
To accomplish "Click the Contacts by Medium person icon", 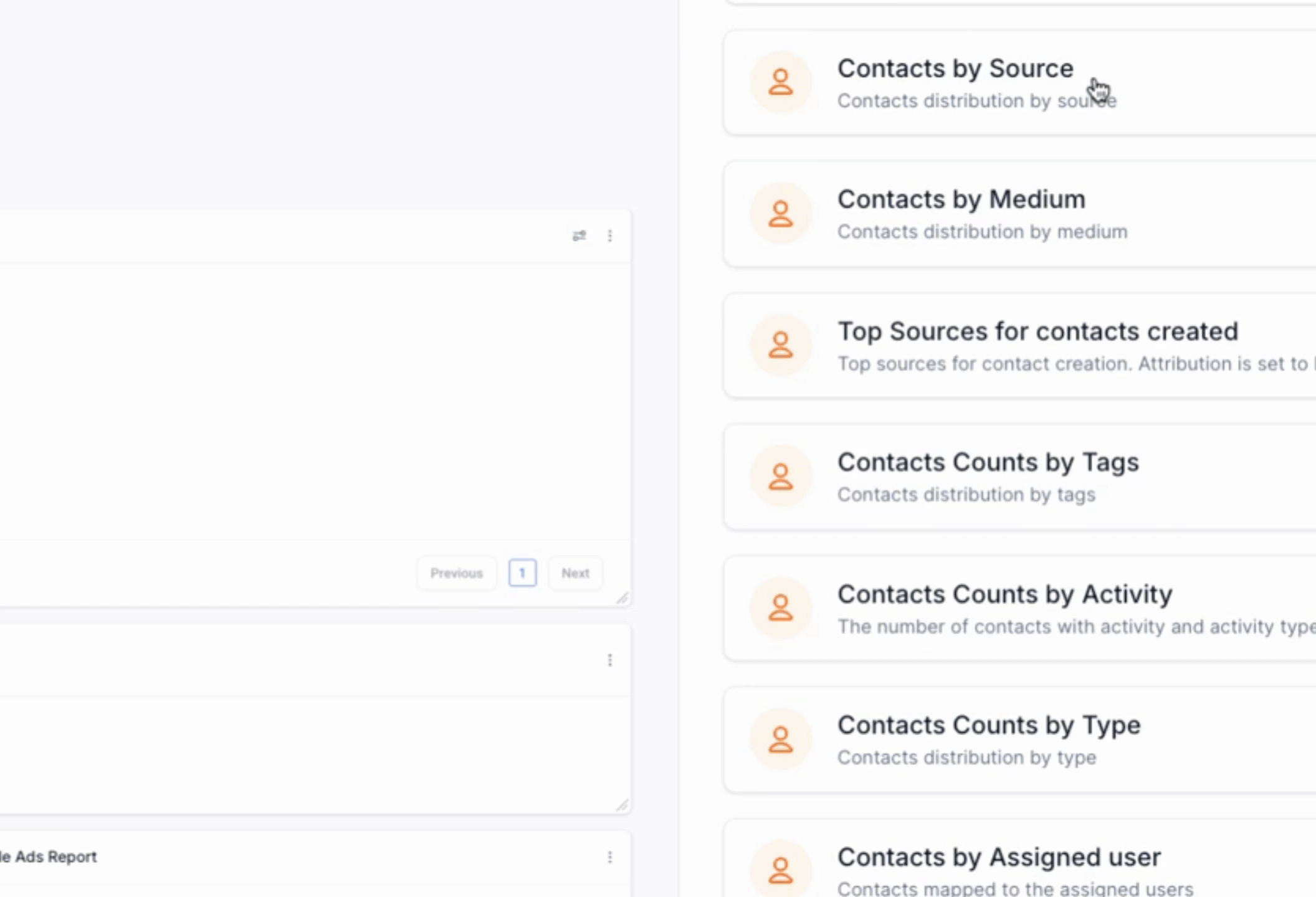I will [780, 214].
